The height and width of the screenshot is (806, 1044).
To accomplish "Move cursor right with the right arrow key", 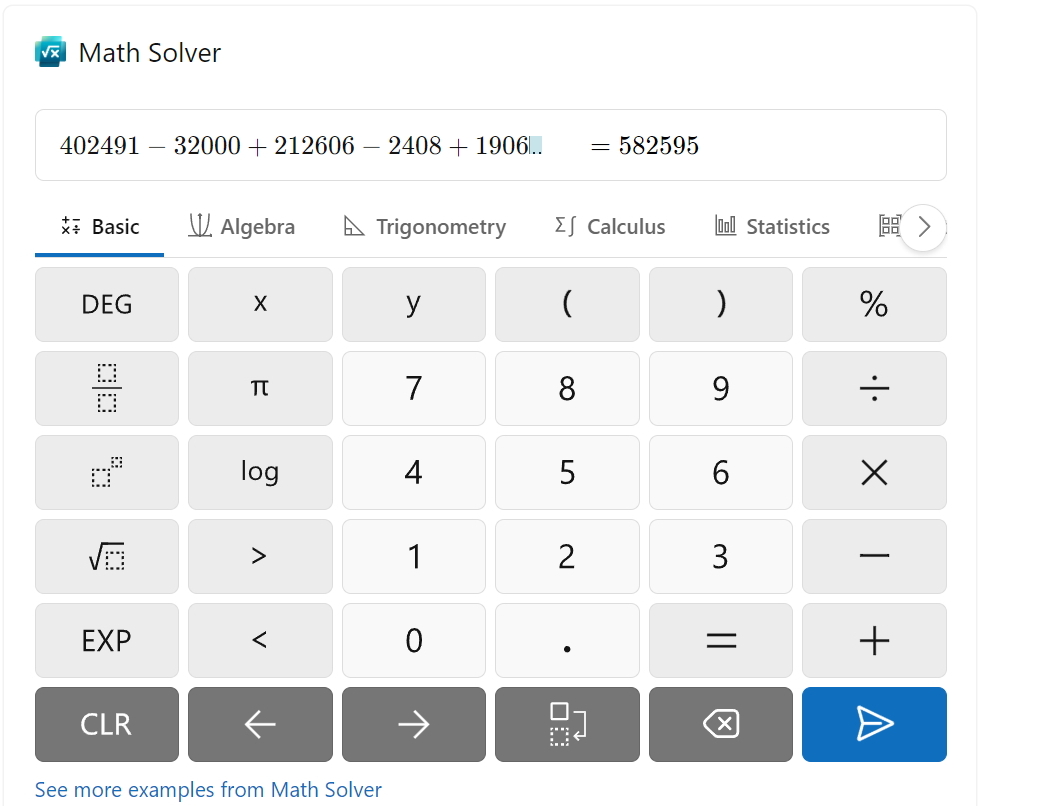I will click(x=413, y=724).
